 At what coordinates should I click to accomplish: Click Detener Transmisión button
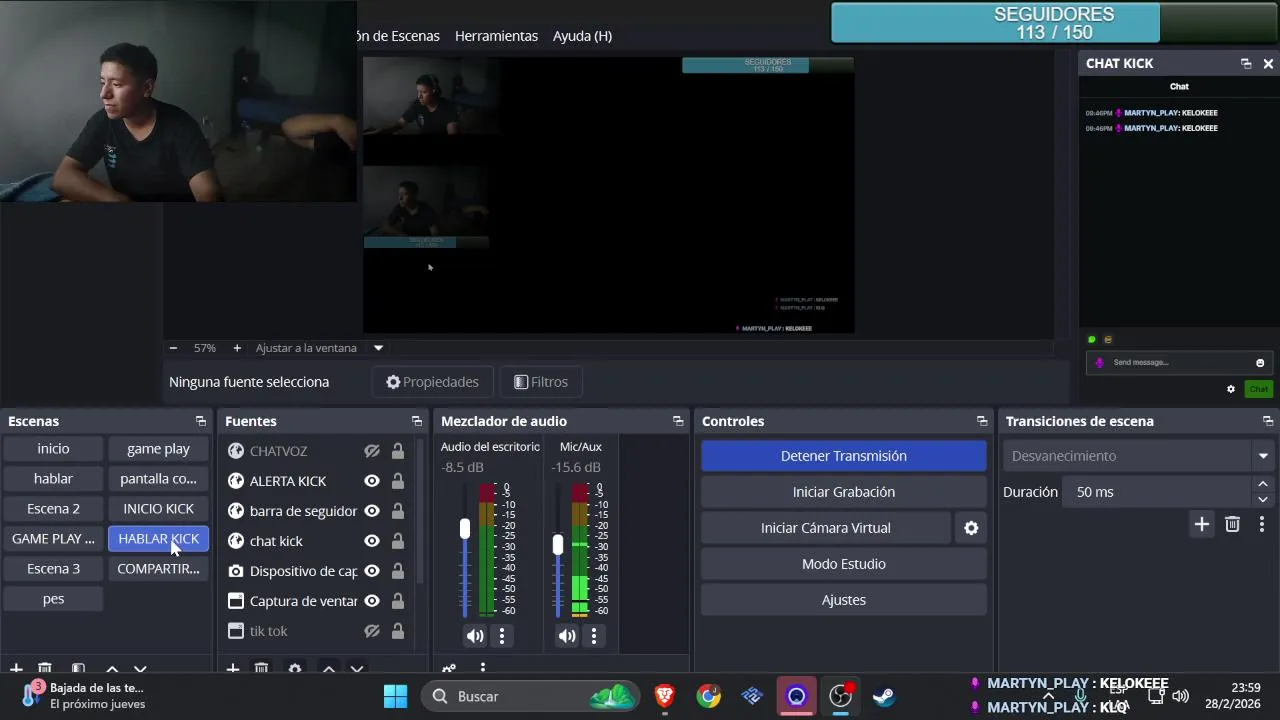point(844,456)
